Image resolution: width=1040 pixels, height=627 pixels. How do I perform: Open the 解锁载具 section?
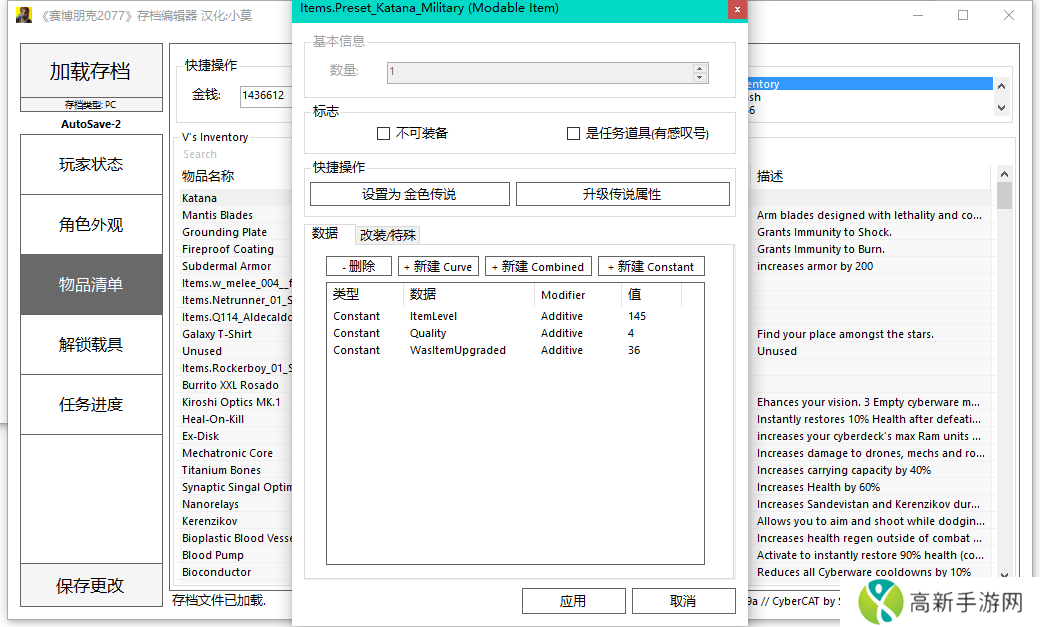point(91,345)
